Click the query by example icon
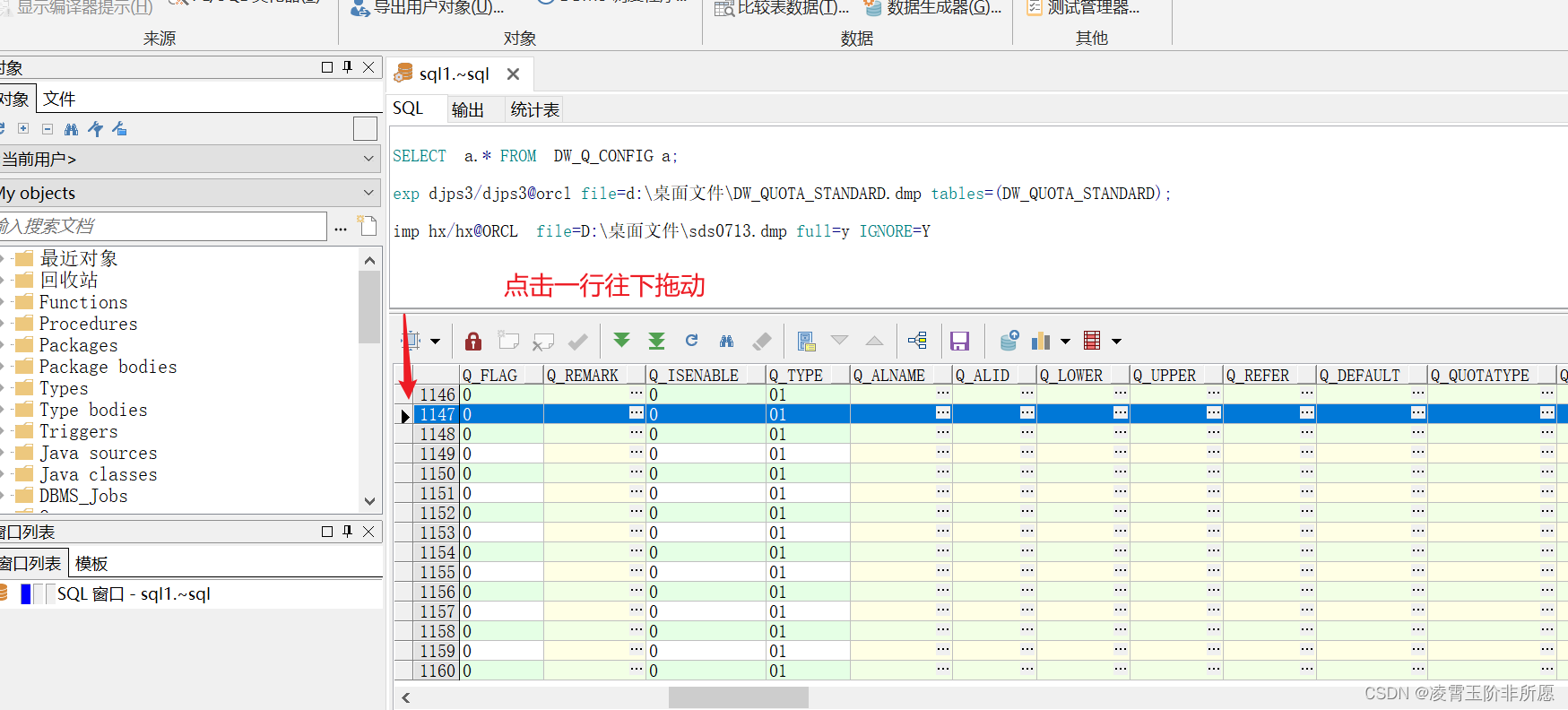This screenshot has width=1568, height=710. coord(806,341)
